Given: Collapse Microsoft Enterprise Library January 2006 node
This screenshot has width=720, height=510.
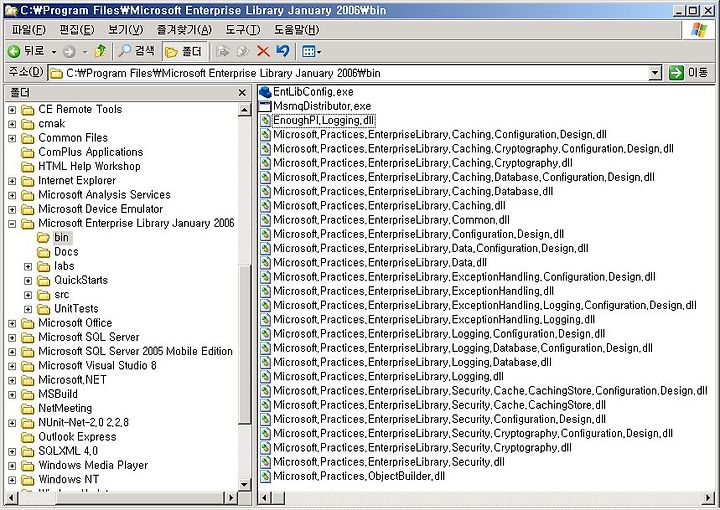Looking at the screenshot, I should tap(12, 224).
